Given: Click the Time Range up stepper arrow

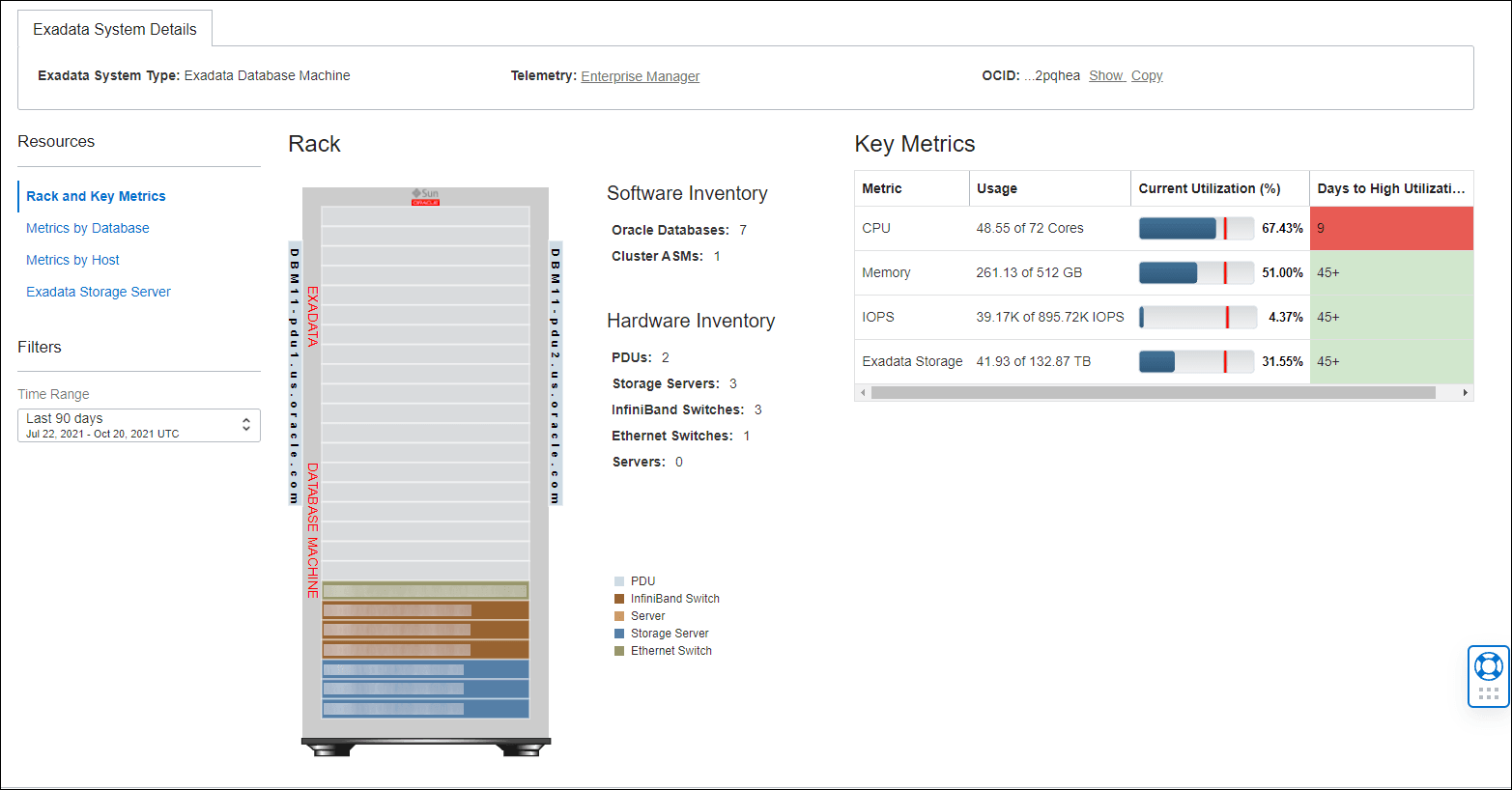Looking at the screenshot, I should click(247, 419).
